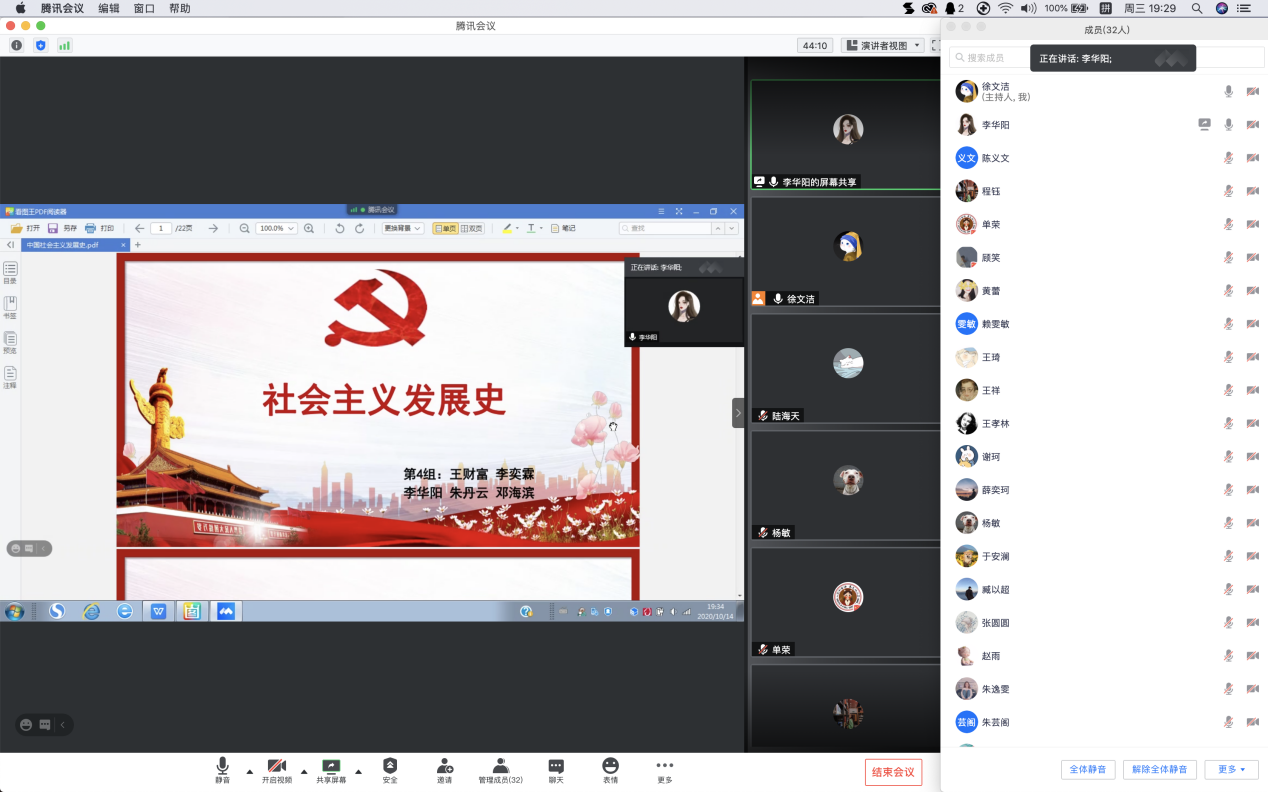This screenshot has height=792, width=1268.
Task: Toggle the 静音 microphone mute button
Action: tap(222, 766)
